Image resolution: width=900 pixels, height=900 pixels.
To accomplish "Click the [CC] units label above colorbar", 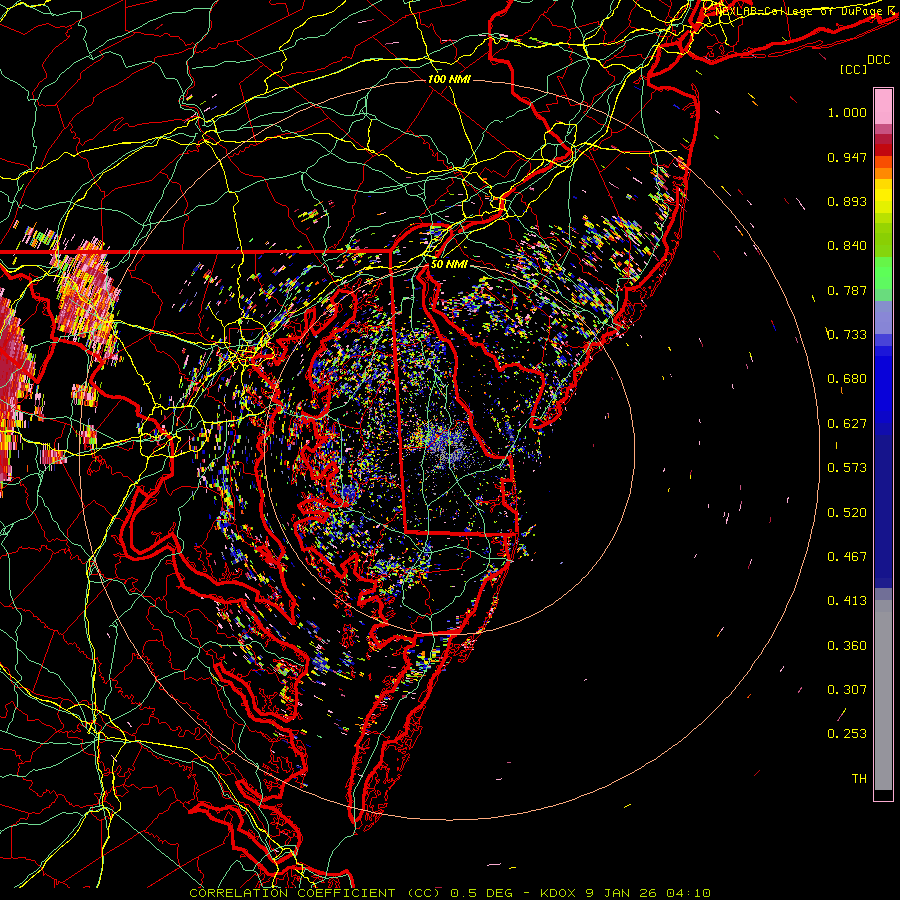I will pyautogui.click(x=854, y=69).
